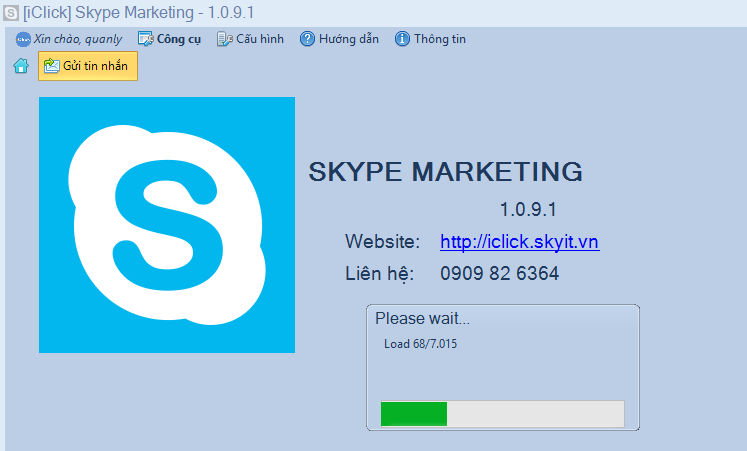Viewport: 747px width, 451px height.
Task: Click the large Skype logo image
Action: (167, 225)
